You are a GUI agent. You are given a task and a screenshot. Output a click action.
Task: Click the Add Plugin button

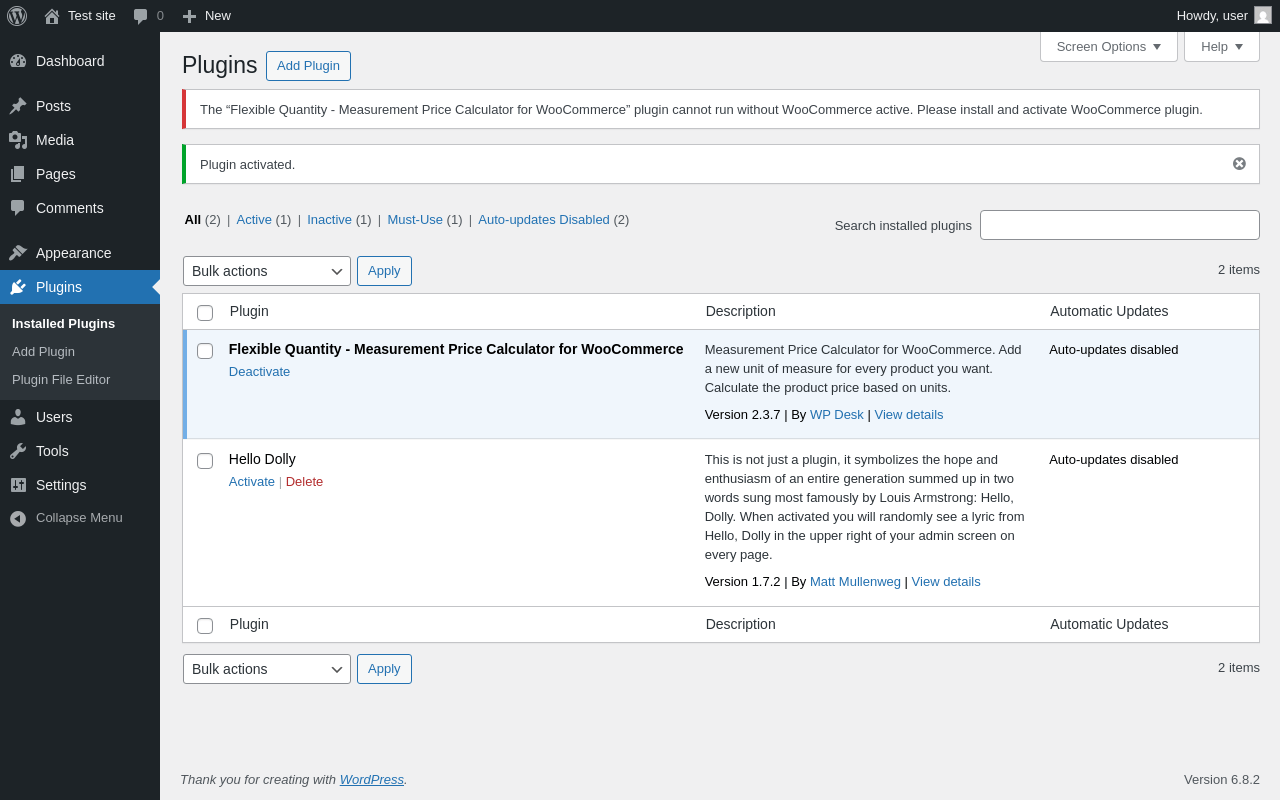pos(308,66)
